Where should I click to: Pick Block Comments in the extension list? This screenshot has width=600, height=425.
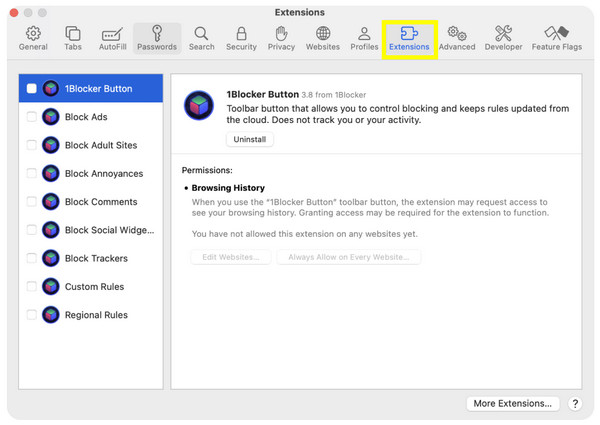pos(91,202)
